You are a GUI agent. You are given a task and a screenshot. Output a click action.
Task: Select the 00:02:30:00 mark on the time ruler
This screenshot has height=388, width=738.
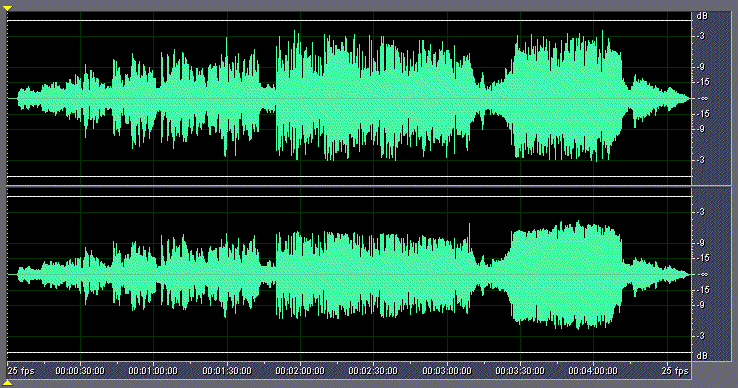[x=373, y=371]
